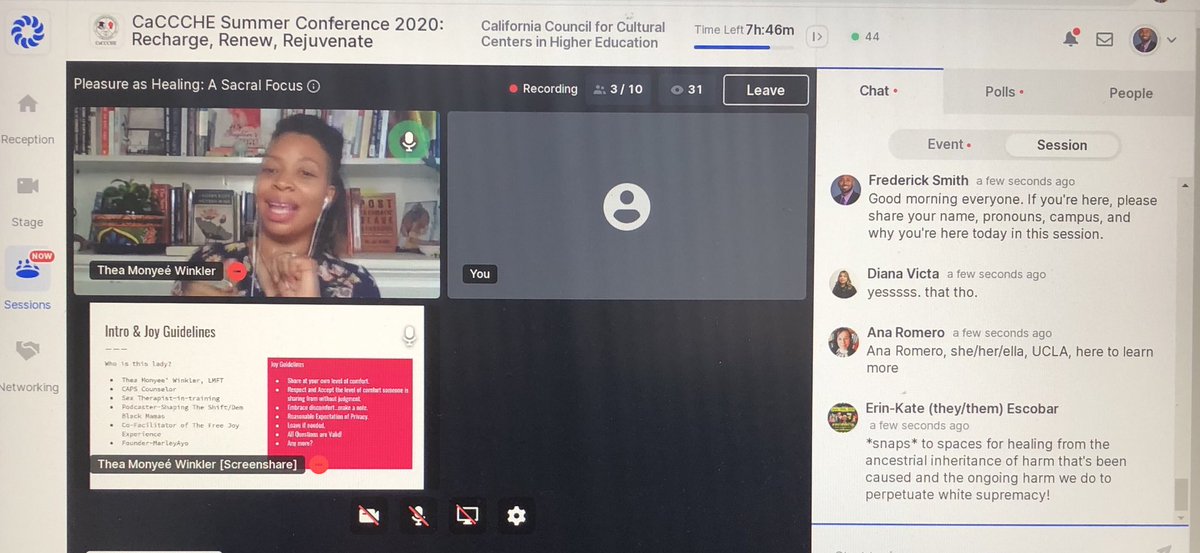Screen dimensions: 1200x553
Task: Click microphone icon on the screenshare tile
Action: pyautogui.click(x=408, y=335)
